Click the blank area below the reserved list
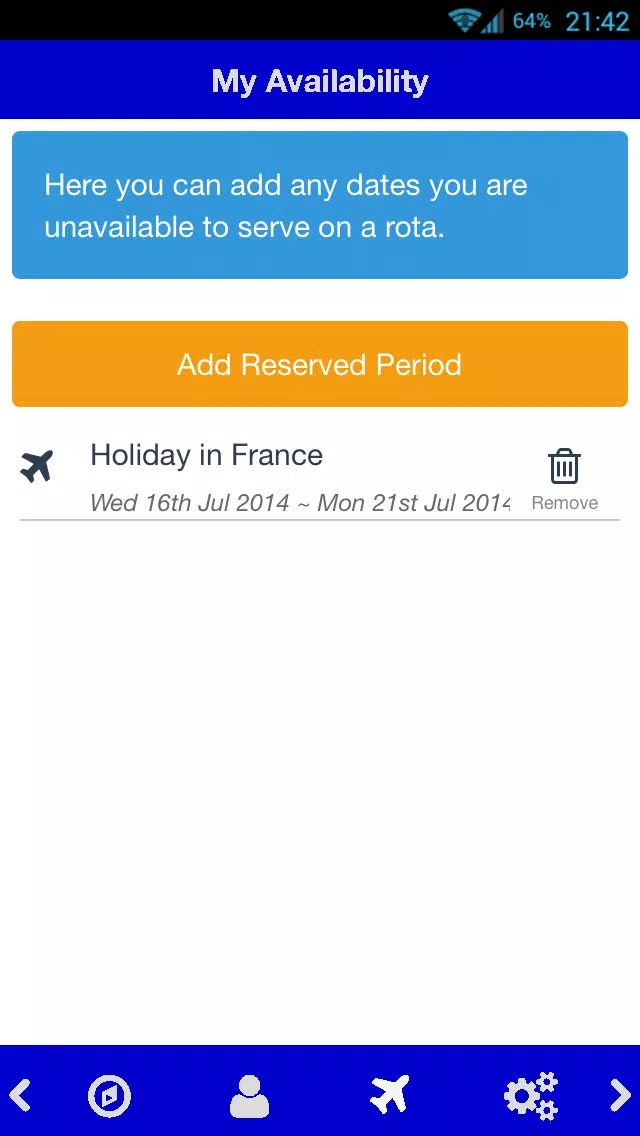The image size is (640, 1136). pos(320,782)
